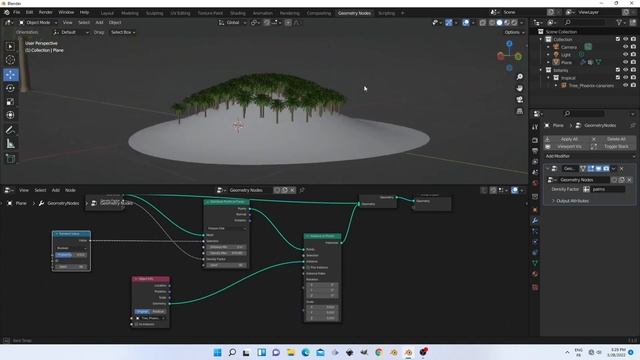Toggle Pick Instance checkbox in Instance node
The height and width of the screenshot is (360, 640).
click(308, 267)
